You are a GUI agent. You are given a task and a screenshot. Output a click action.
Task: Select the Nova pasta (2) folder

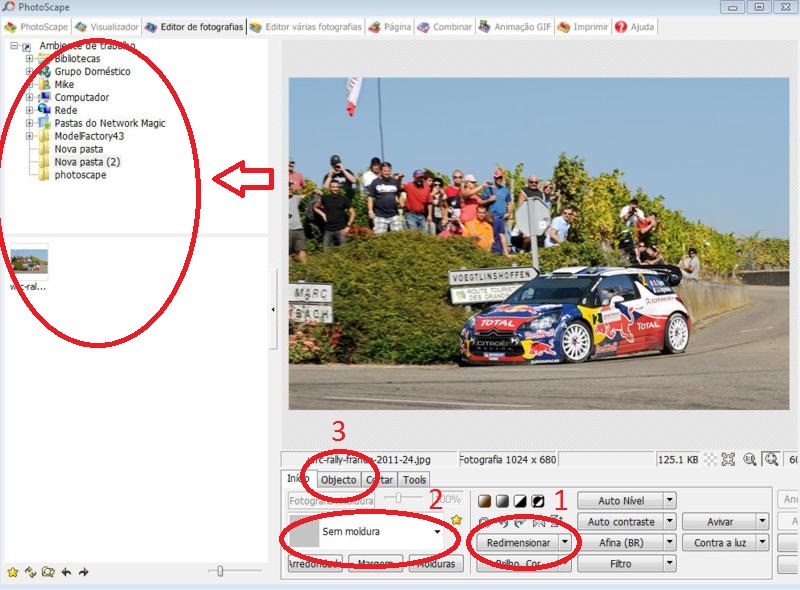pos(87,162)
